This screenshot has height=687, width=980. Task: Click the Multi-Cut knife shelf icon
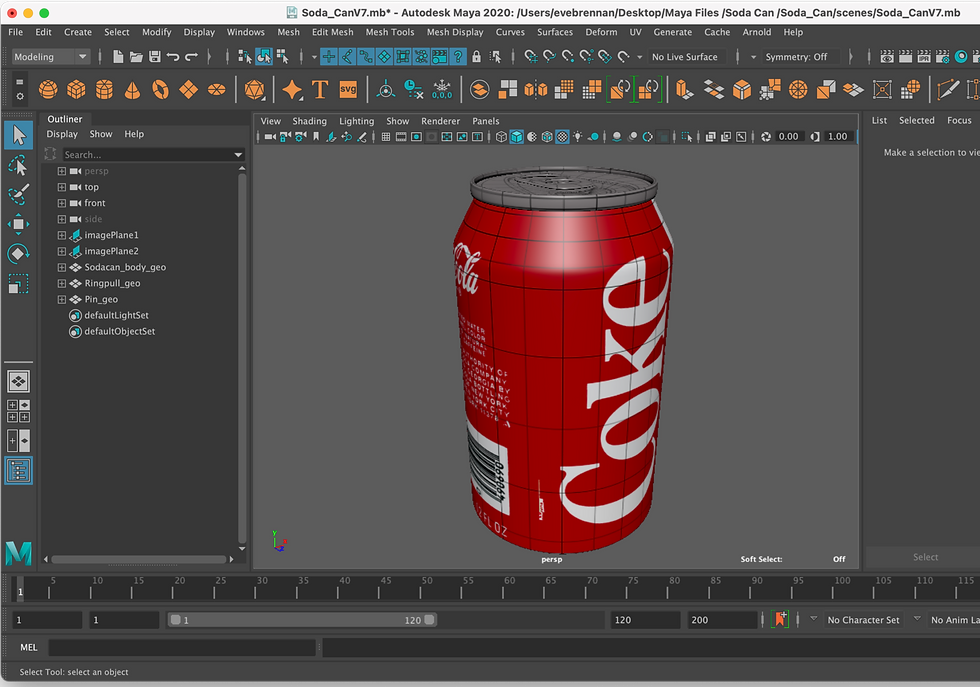click(x=948, y=89)
